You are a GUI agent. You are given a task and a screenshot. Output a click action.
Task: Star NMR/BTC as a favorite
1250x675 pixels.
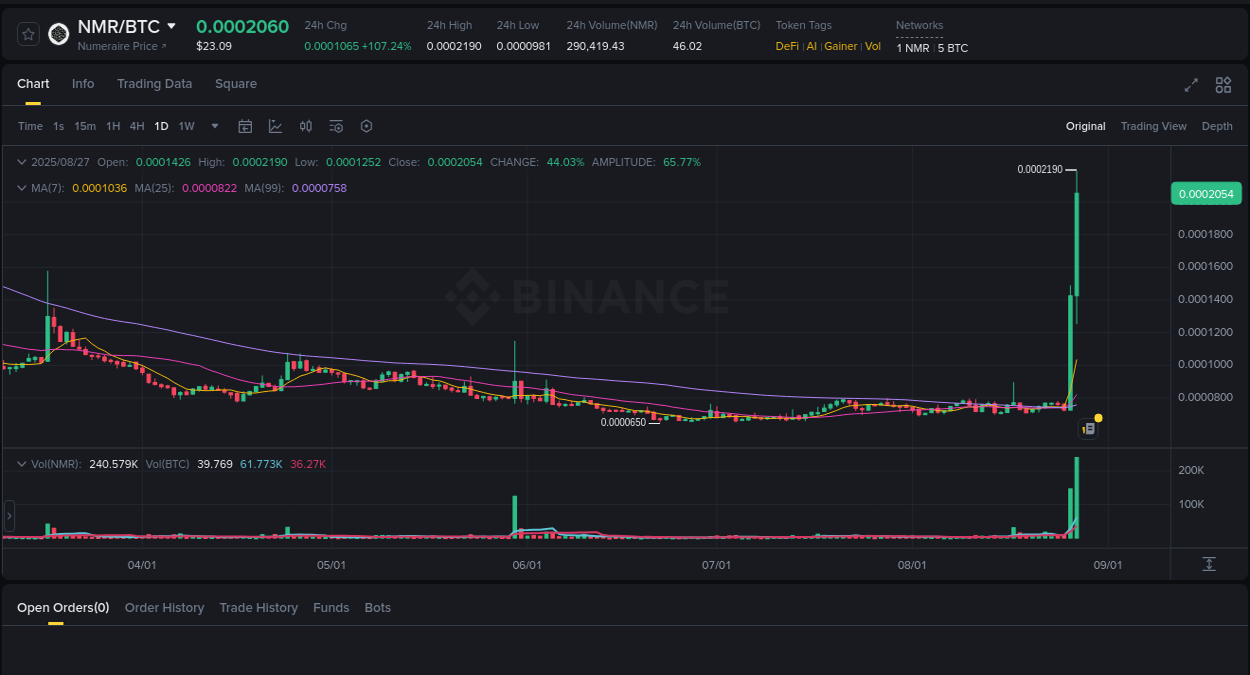point(27,33)
